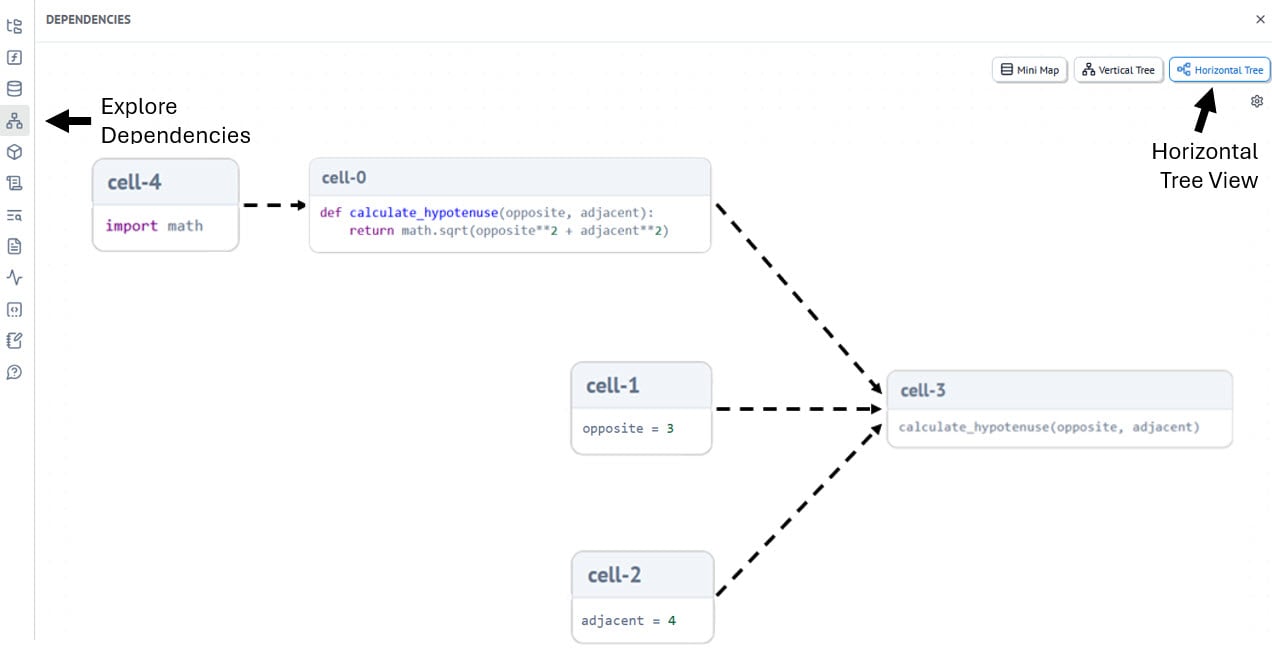Open the graph settings gear
The height and width of the screenshot is (658, 1272).
1257,101
